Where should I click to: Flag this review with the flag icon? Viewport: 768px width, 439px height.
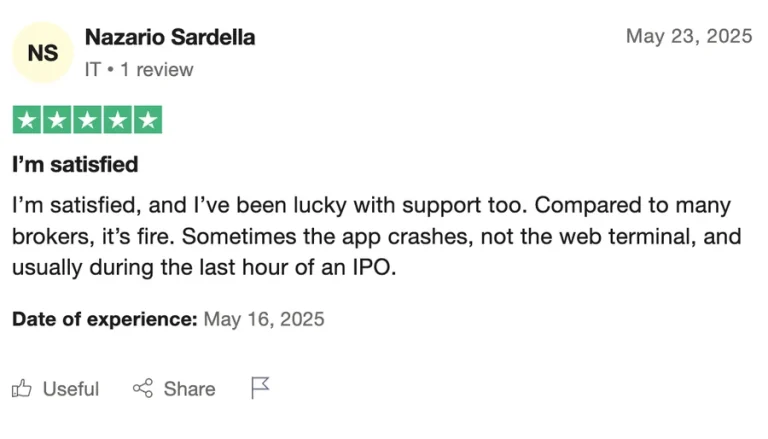(260, 387)
